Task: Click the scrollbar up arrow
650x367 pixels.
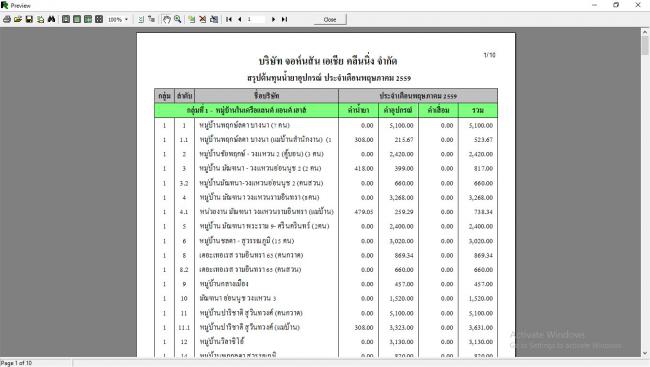Action: tap(645, 32)
